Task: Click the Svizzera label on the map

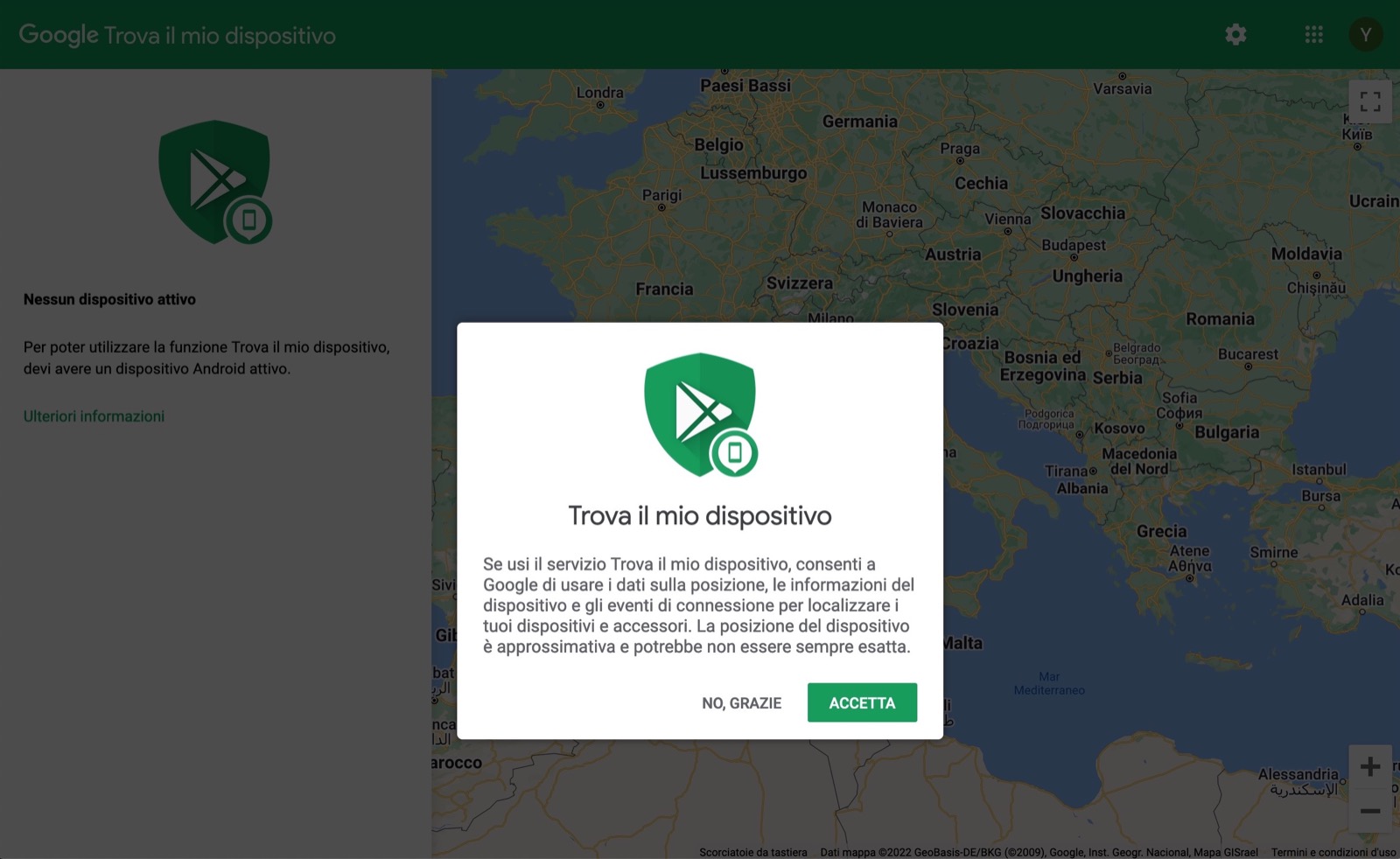Action: click(x=800, y=283)
